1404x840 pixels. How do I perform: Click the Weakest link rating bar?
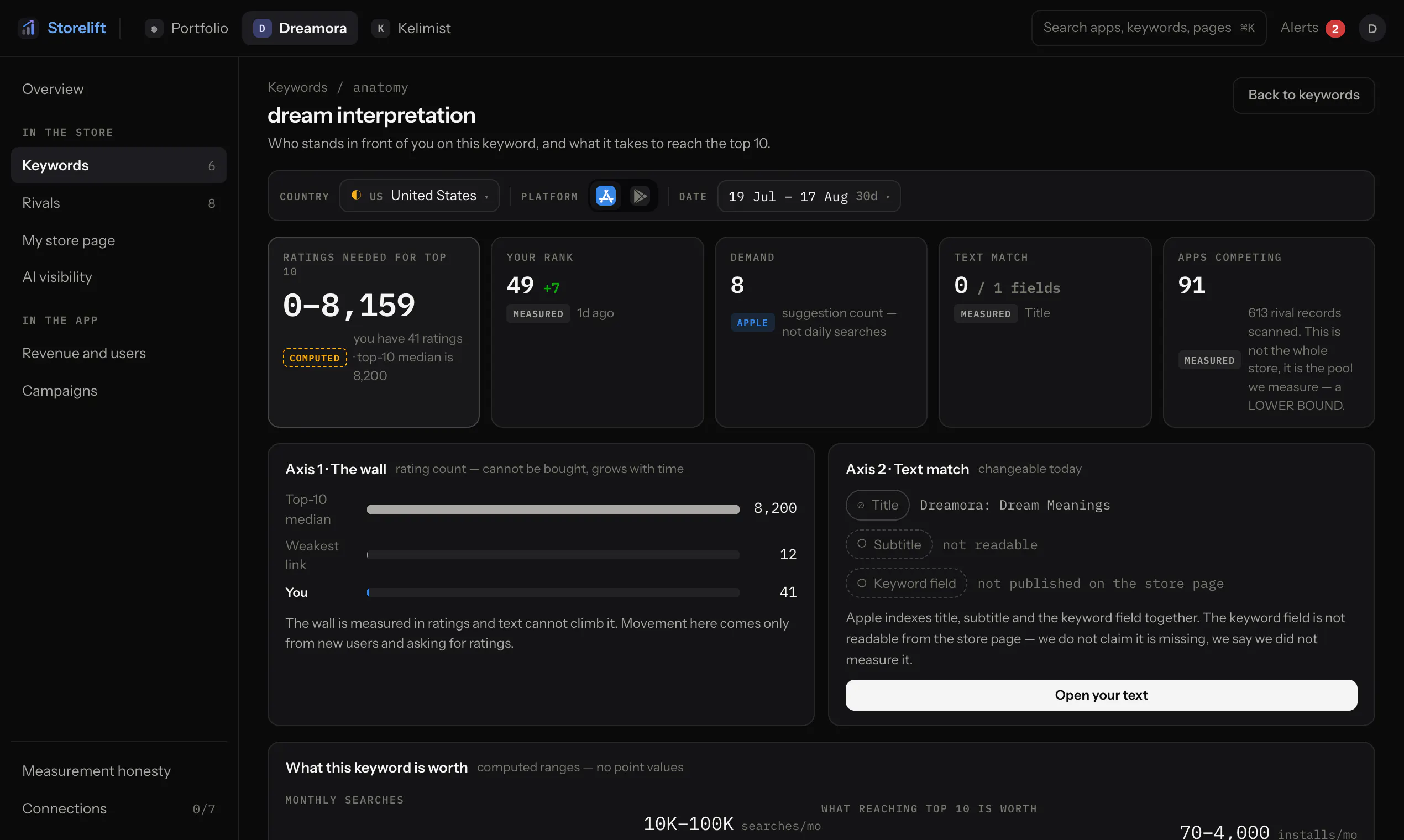553,555
